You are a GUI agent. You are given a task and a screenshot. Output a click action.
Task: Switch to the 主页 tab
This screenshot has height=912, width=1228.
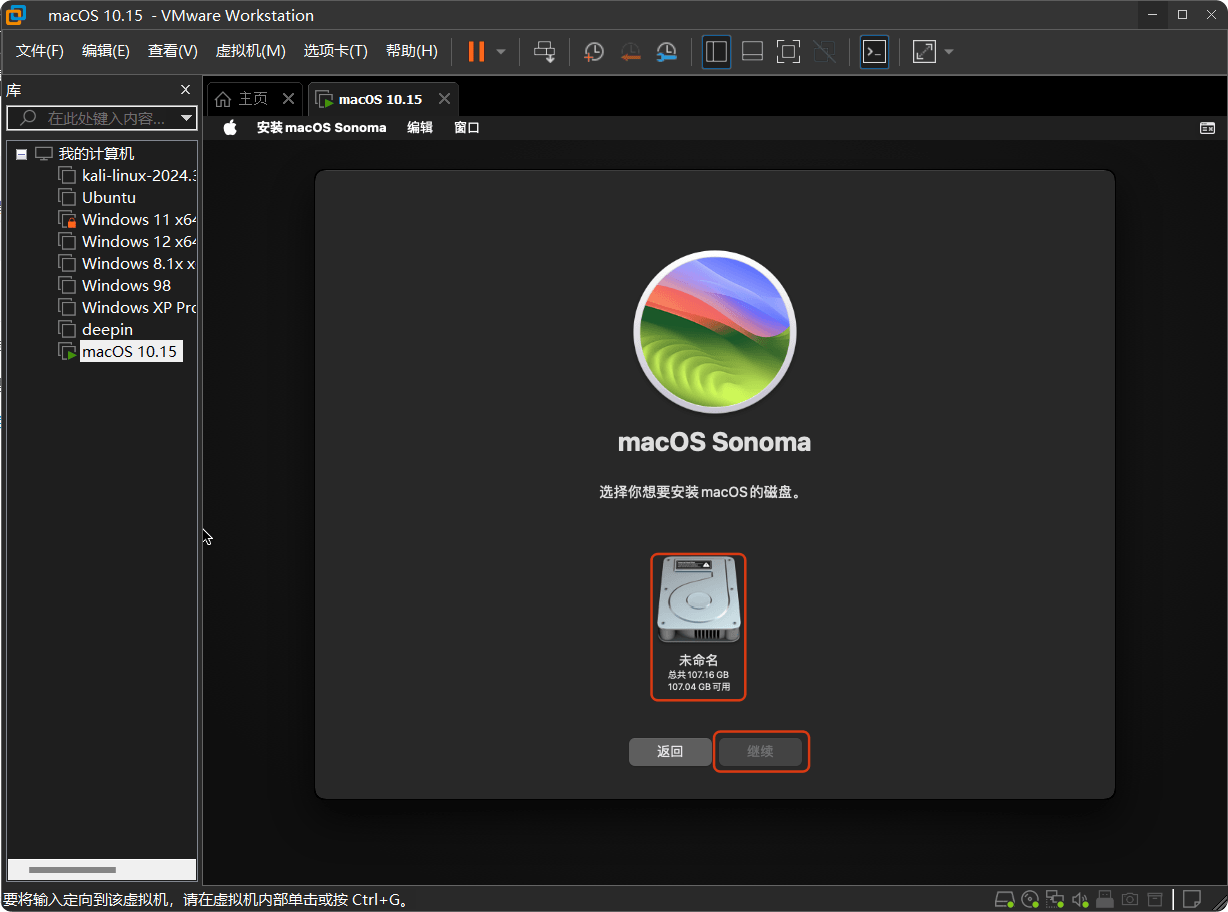pos(243,99)
